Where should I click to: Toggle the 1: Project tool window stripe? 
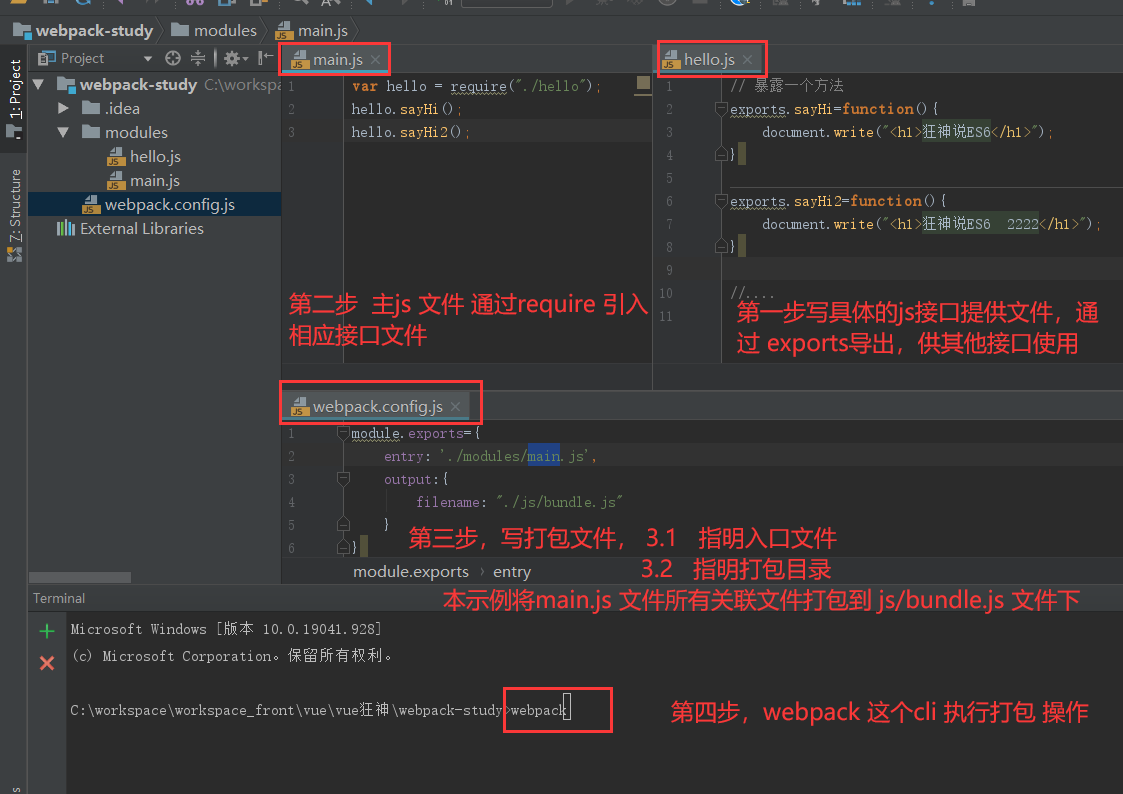pyautogui.click(x=14, y=97)
